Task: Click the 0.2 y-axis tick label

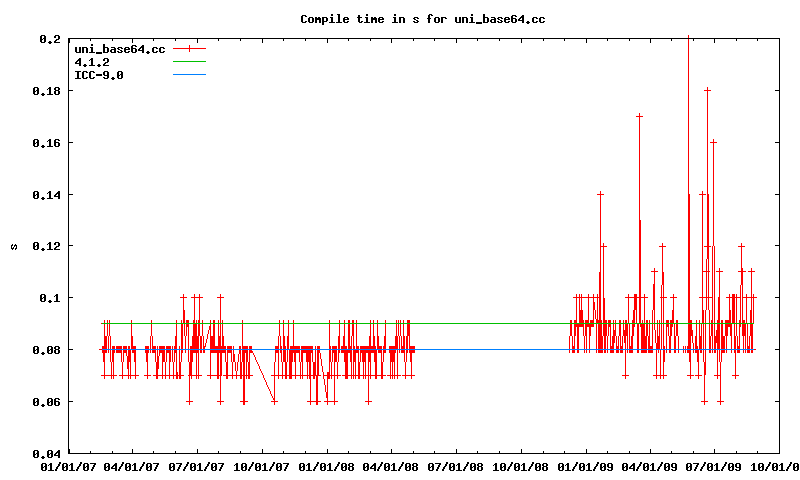Action: [51, 39]
